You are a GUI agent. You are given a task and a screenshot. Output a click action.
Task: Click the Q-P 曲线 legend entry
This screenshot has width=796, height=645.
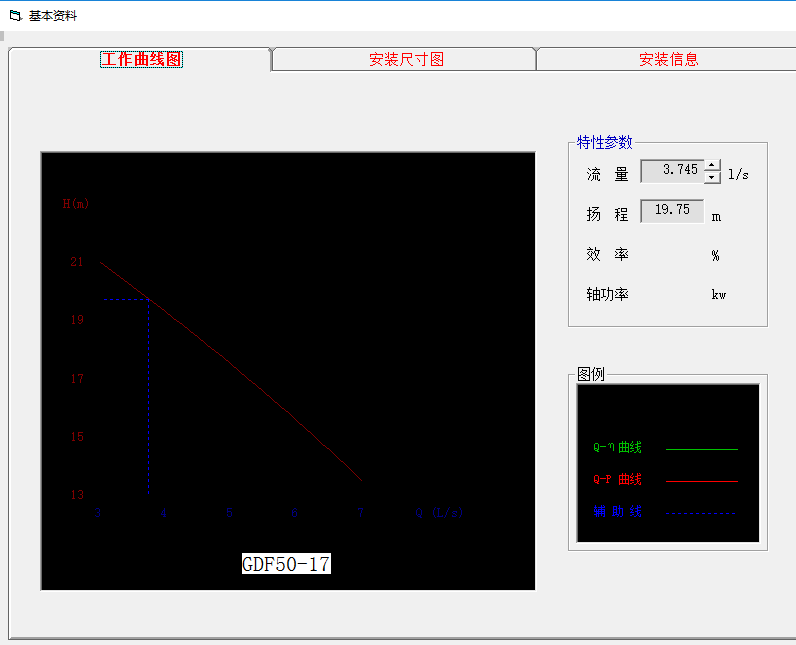point(617,479)
